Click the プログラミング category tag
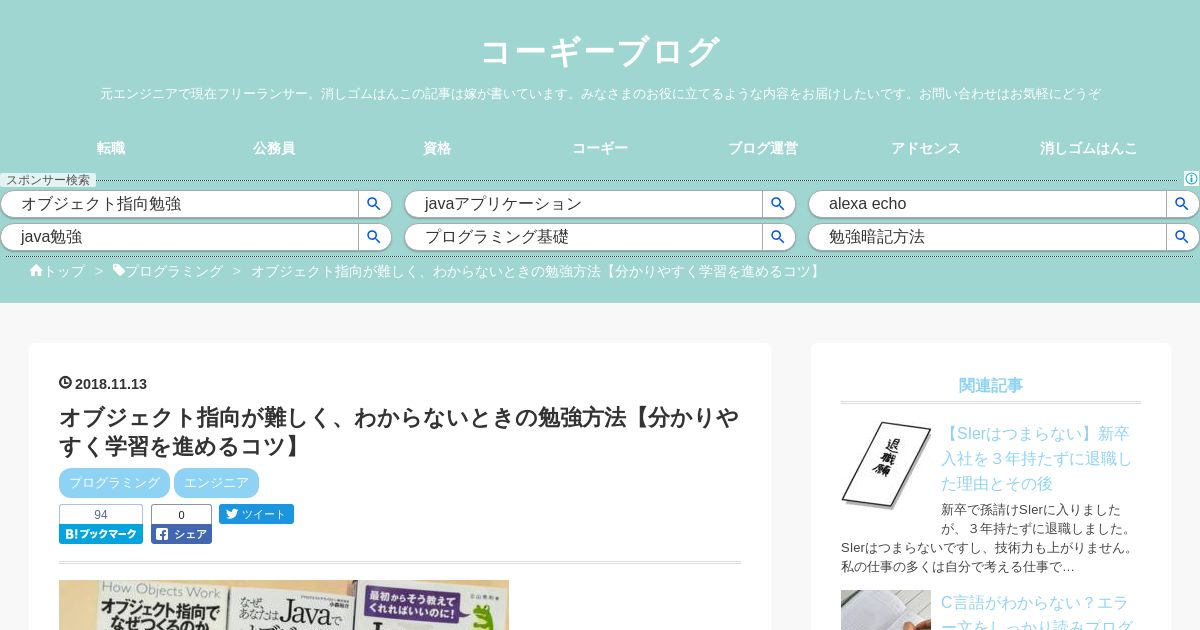Image resolution: width=1200 pixels, height=630 pixels. pos(114,483)
